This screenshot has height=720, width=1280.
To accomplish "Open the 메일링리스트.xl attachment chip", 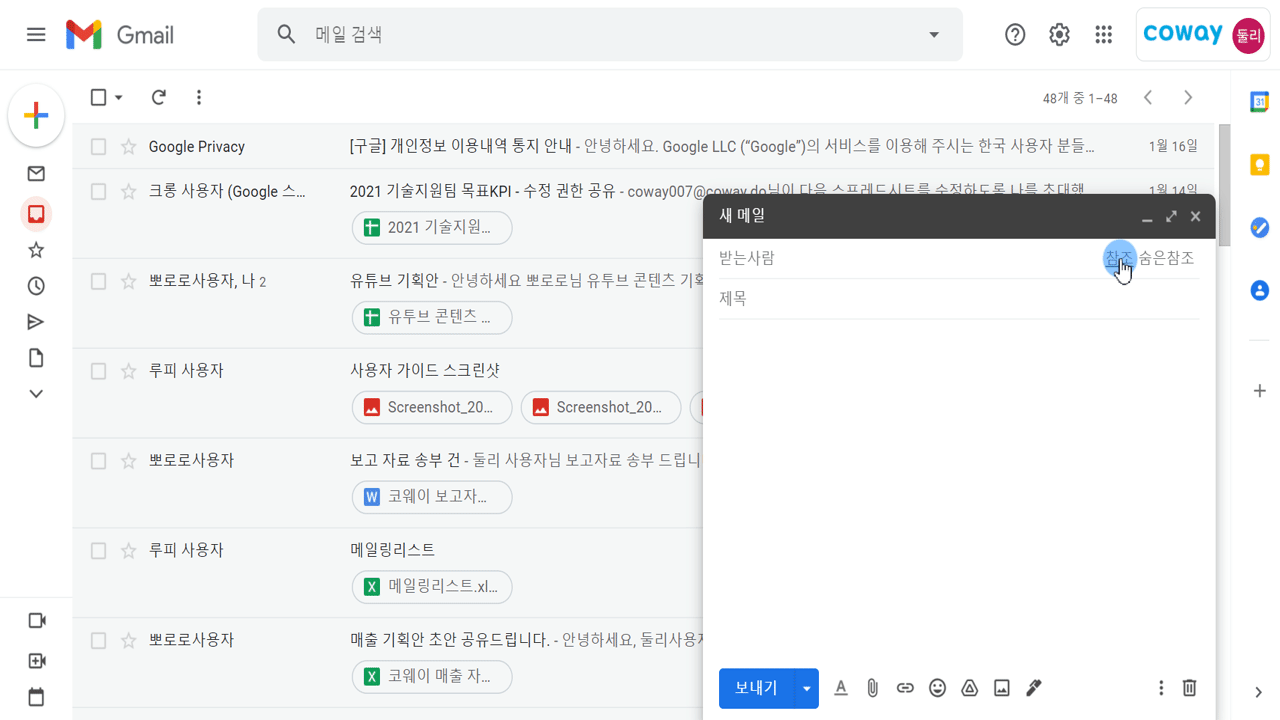I will point(432,587).
